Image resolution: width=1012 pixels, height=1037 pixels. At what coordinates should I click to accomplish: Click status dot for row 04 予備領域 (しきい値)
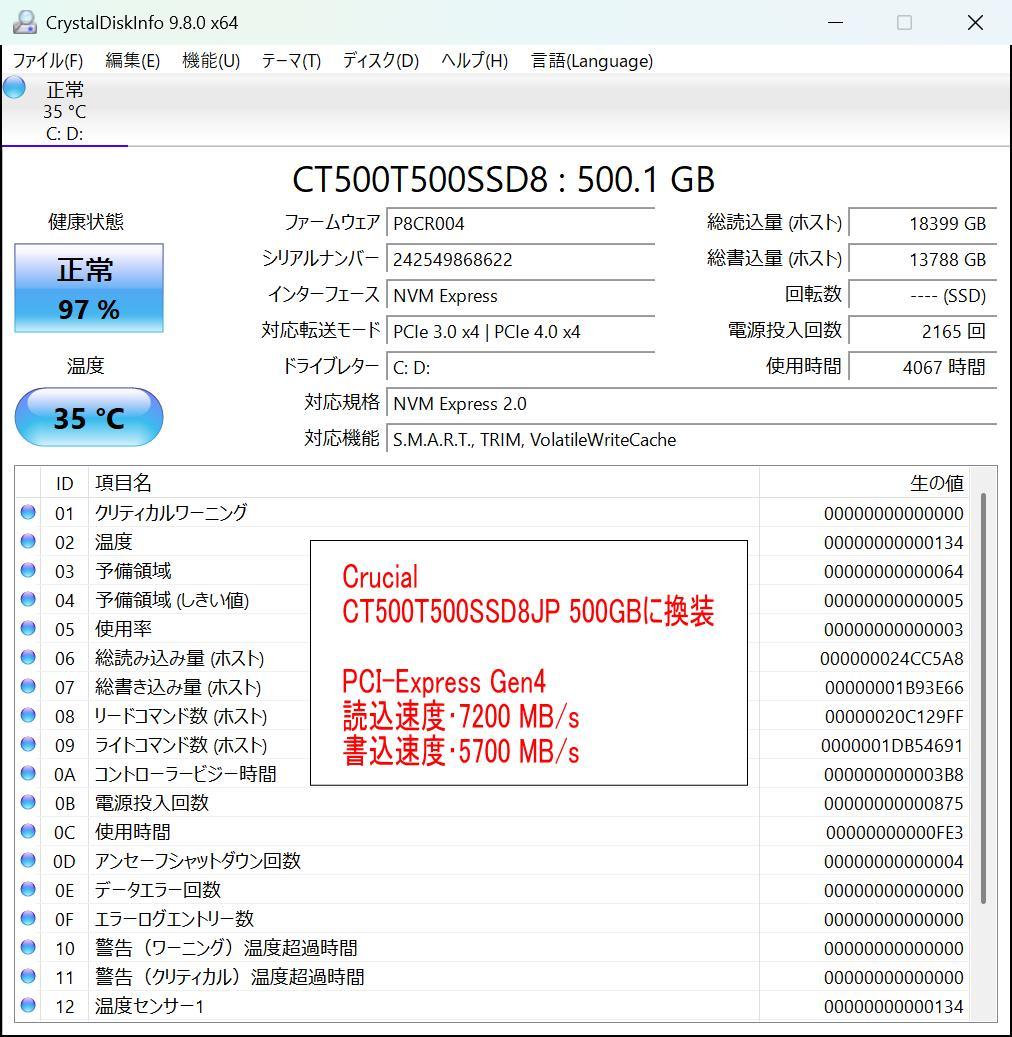(28, 600)
